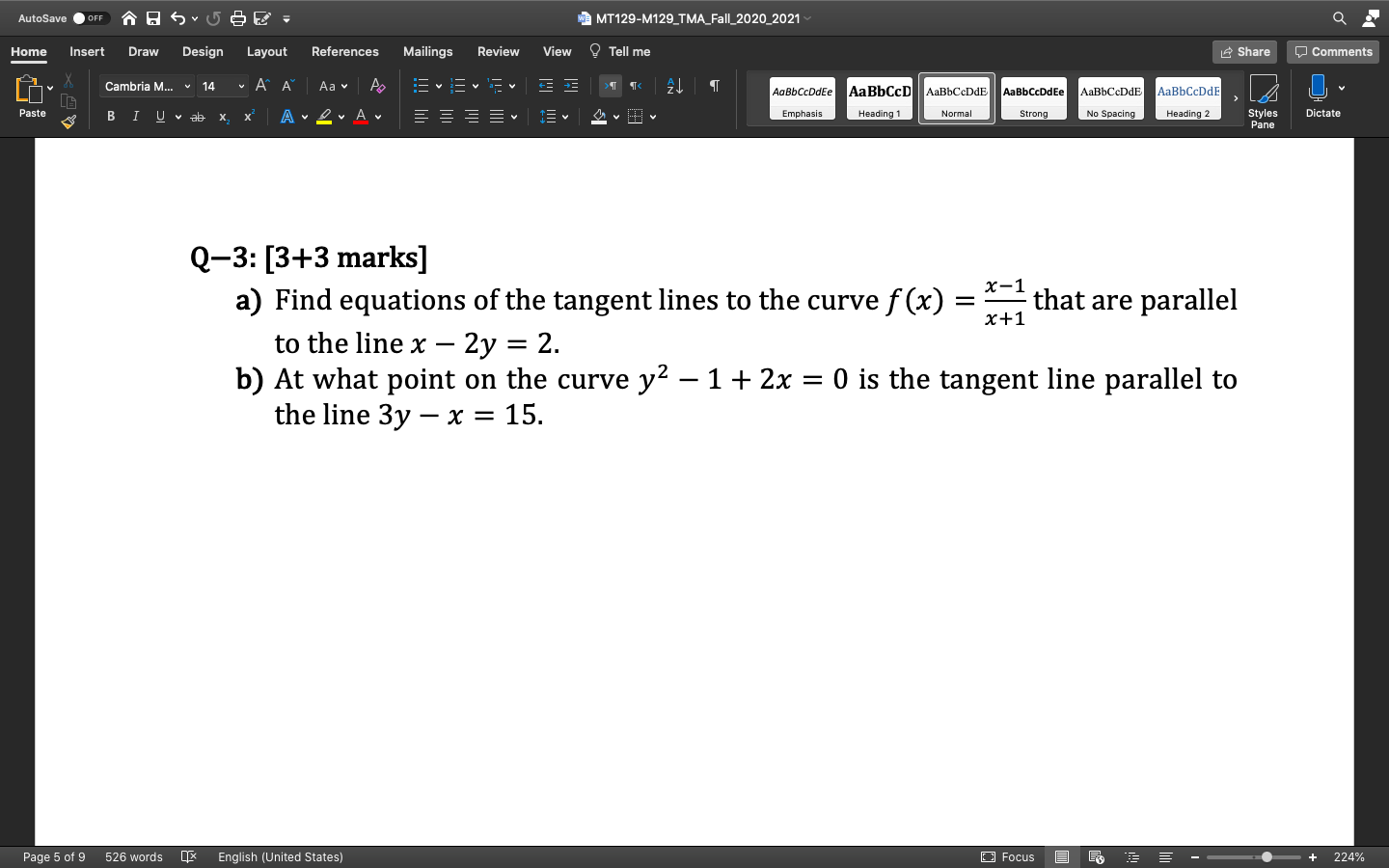Open Customize Quick Access Toolbar dropdown

click(286, 18)
